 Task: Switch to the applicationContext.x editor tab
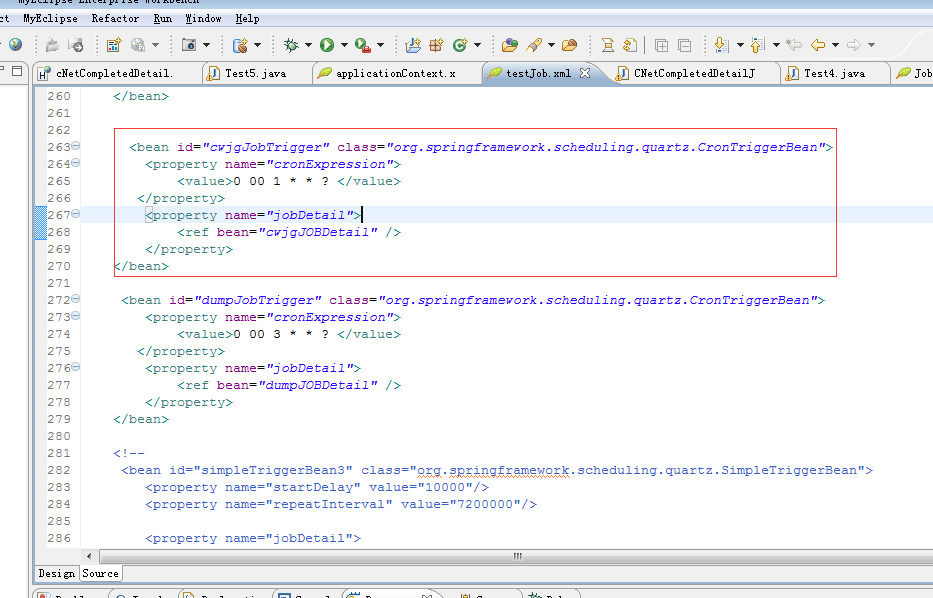(395, 73)
